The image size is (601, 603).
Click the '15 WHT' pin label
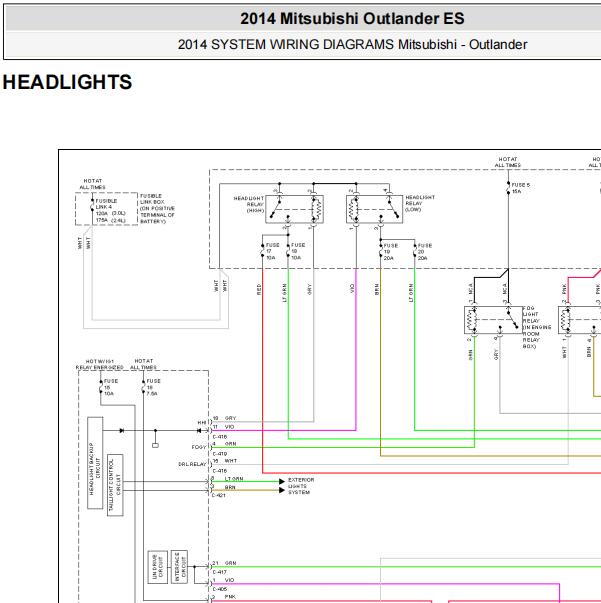[225, 461]
